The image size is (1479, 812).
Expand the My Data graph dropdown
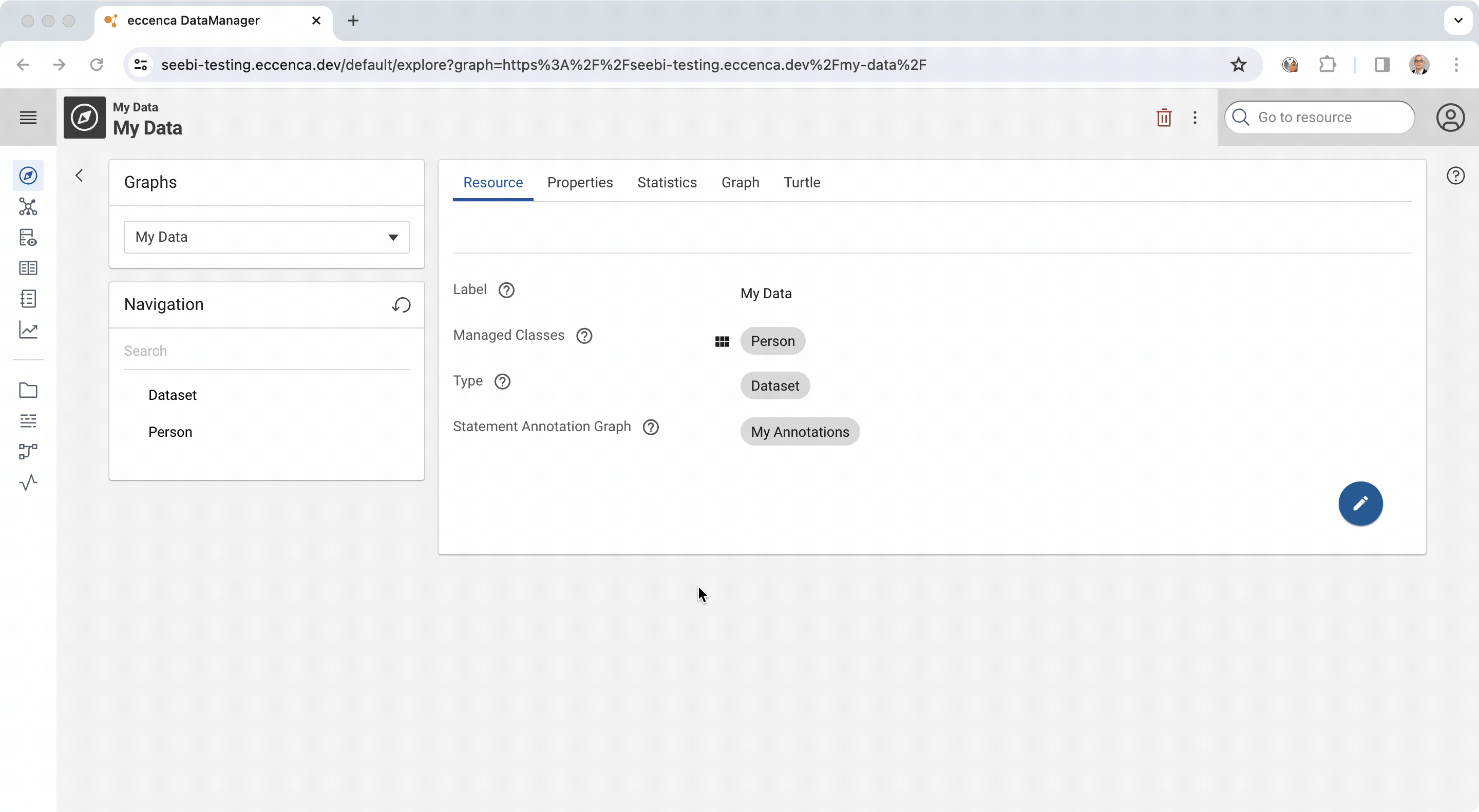click(267, 237)
